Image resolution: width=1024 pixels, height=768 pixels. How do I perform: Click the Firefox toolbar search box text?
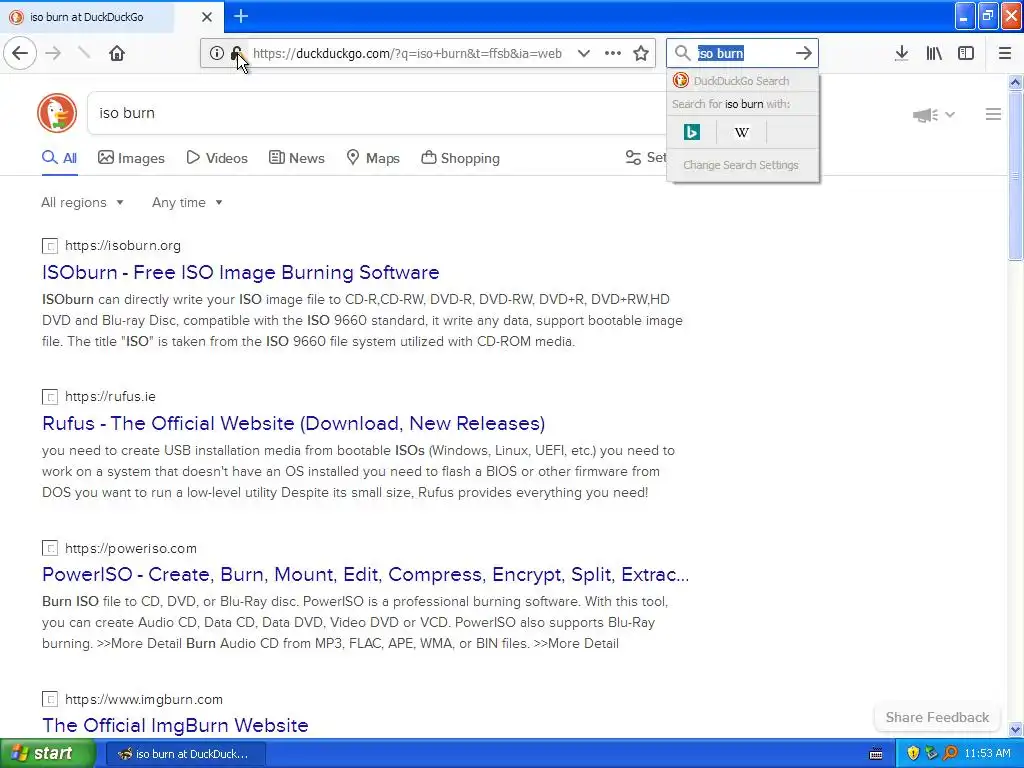[x=720, y=53]
